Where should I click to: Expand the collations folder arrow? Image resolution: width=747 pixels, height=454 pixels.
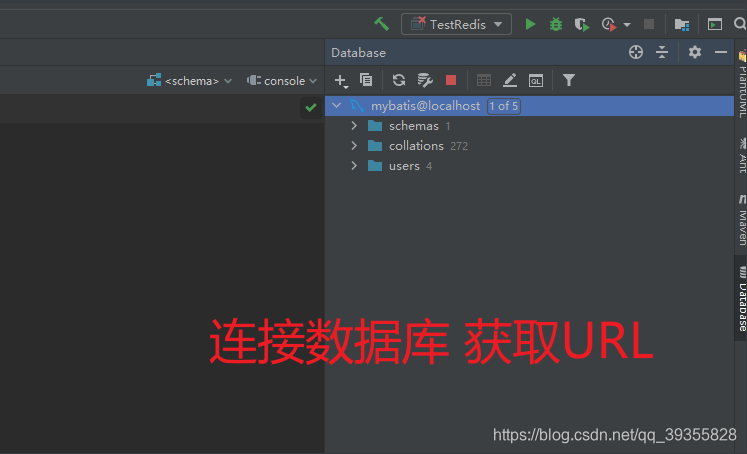354,146
